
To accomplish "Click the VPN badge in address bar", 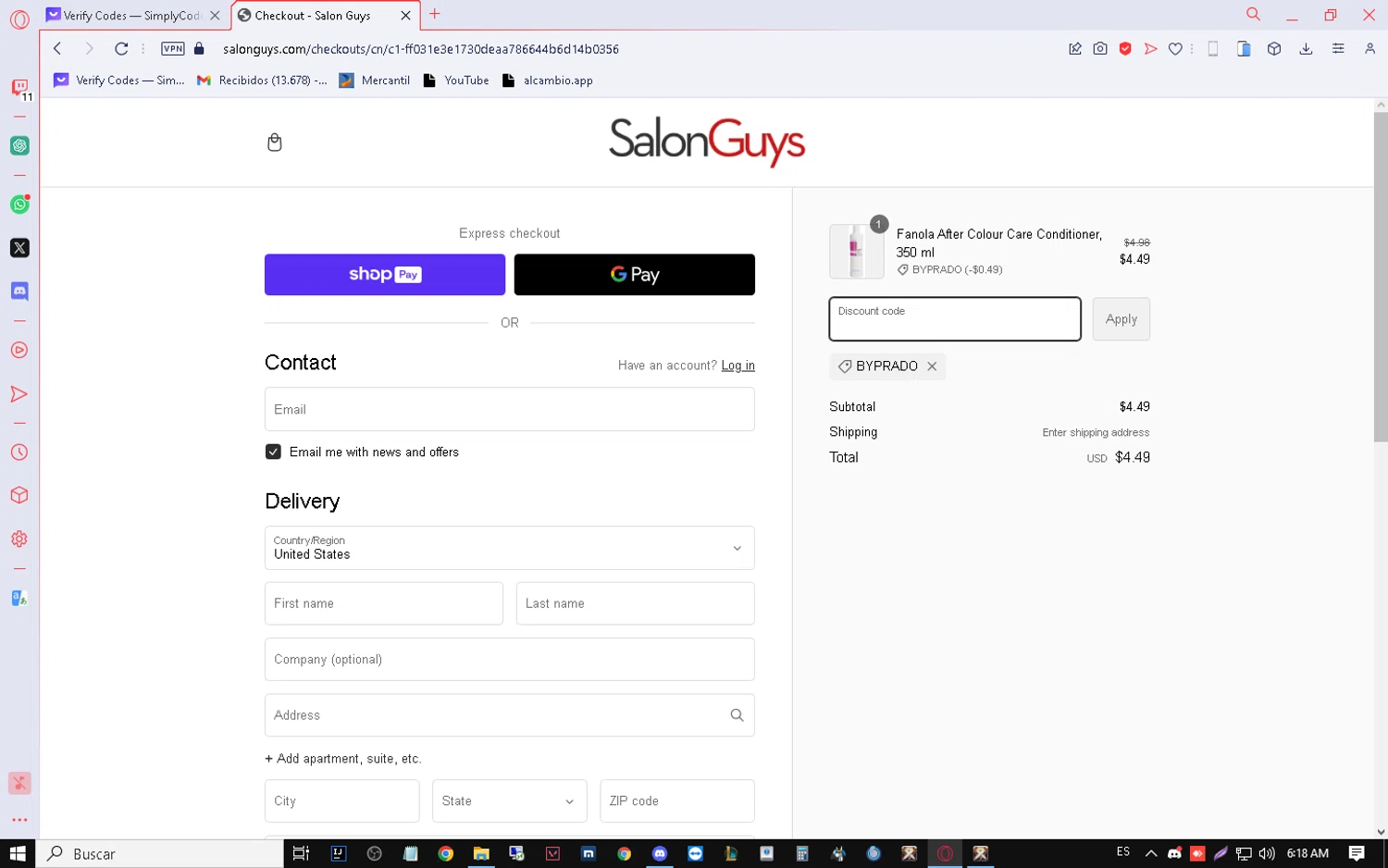I will 173,49.
